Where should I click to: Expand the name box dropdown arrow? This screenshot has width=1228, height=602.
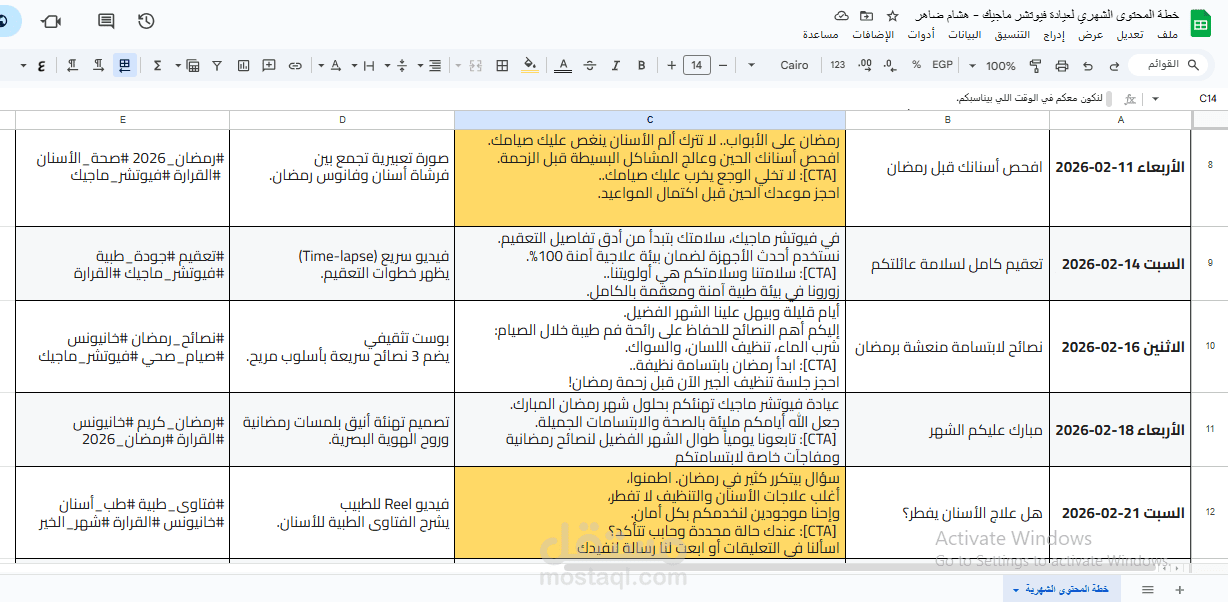coord(1155,99)
